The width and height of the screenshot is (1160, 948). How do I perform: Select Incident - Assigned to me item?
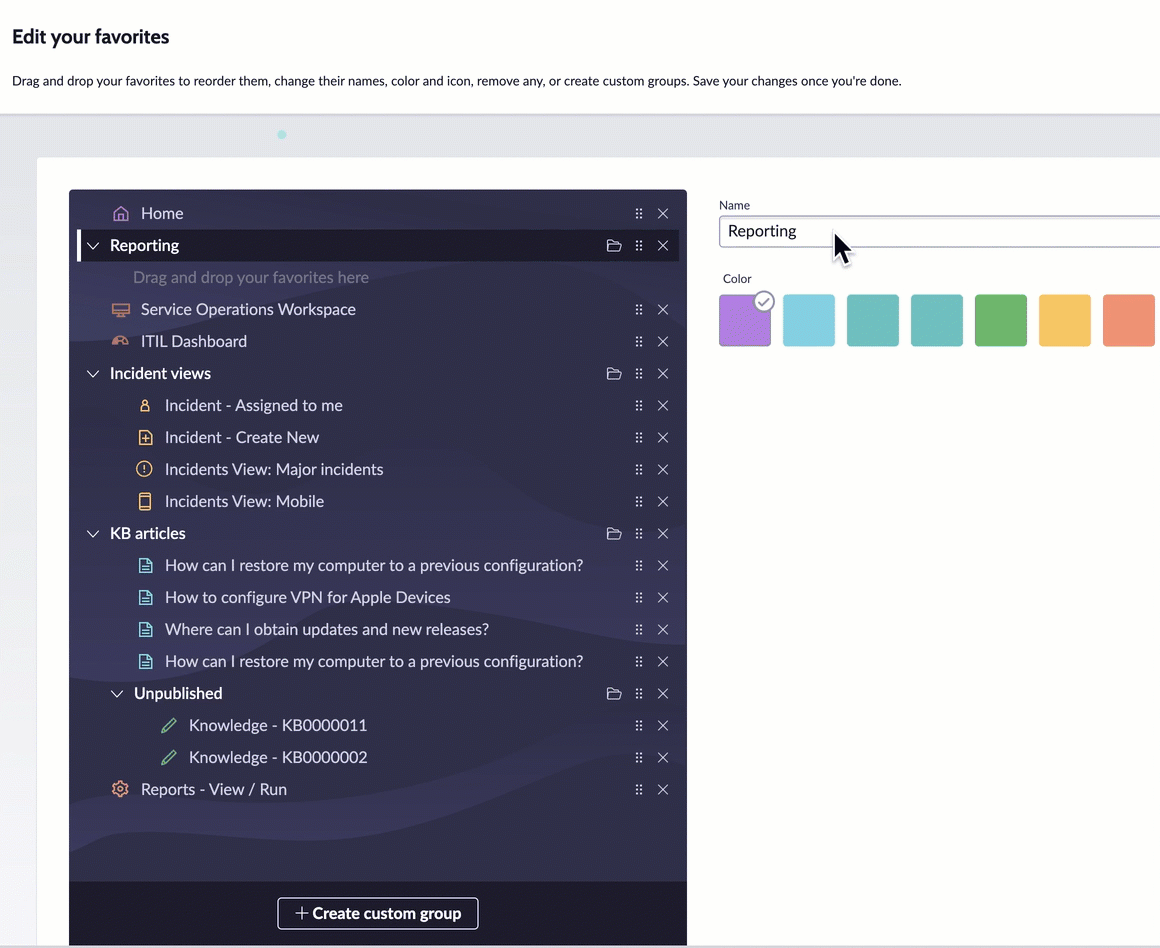[x=378, y=406]
